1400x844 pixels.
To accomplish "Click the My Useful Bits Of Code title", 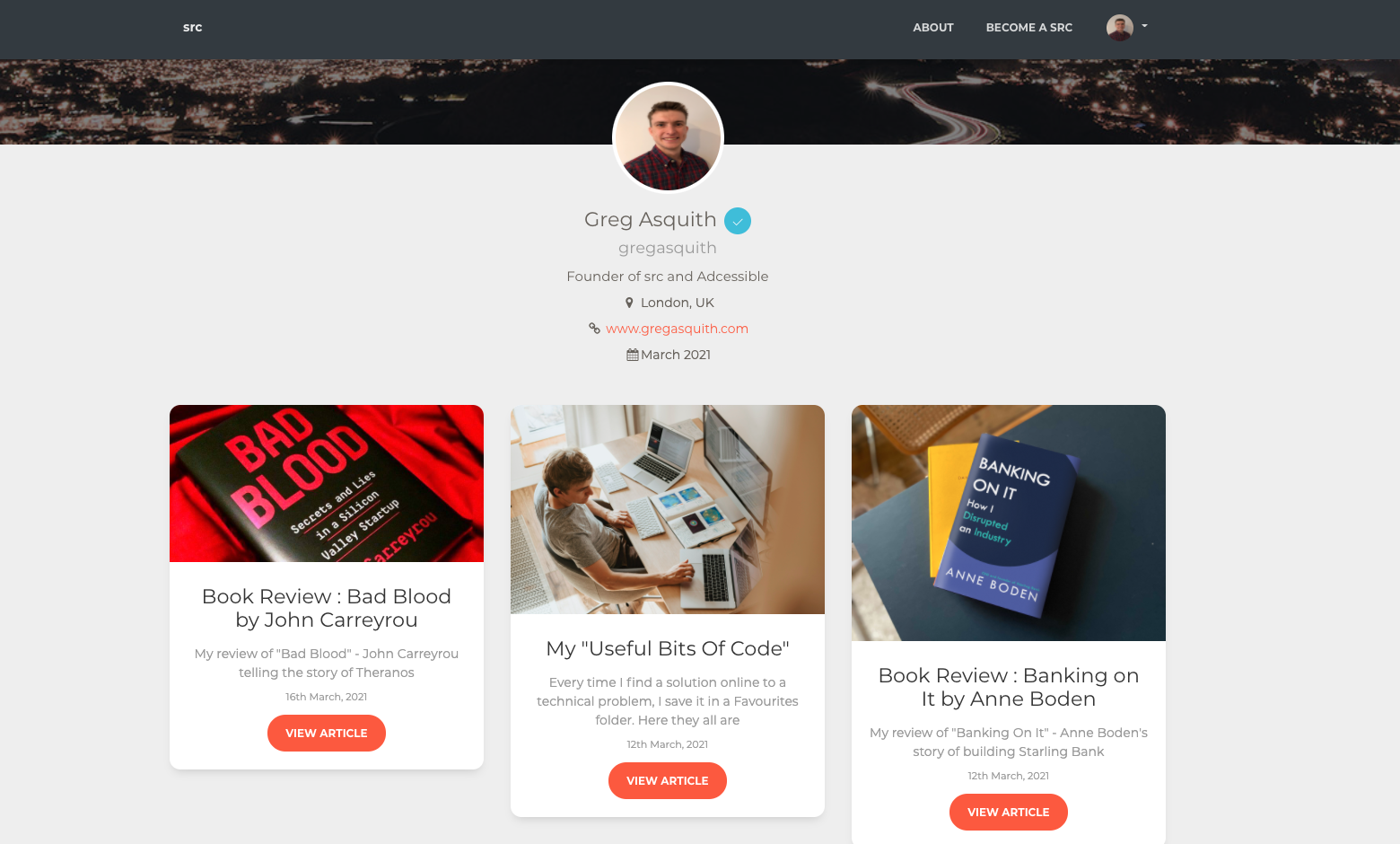I will pyautogui.click(x=668, y=648).
